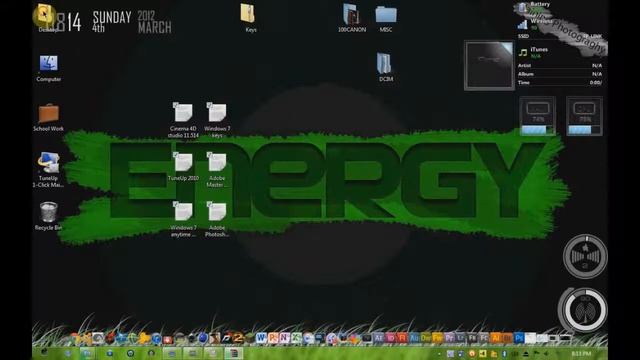Click the 75% meter gadget bar
640x360 pixels.
coord(584,130)
